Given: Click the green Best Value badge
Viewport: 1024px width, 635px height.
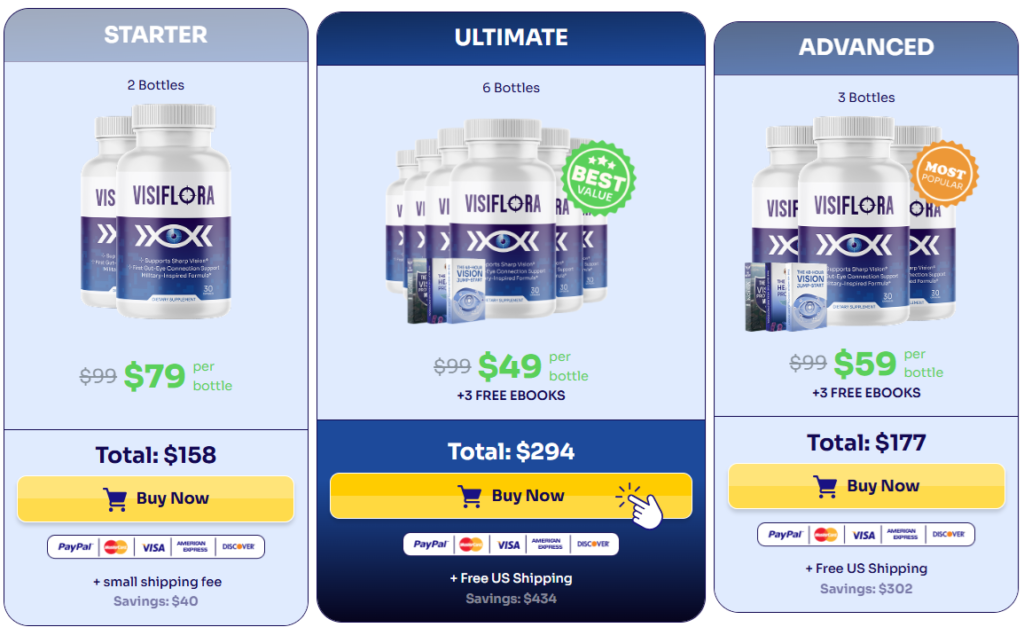Looking at the screenshot, I should click(x=598, y=178).
